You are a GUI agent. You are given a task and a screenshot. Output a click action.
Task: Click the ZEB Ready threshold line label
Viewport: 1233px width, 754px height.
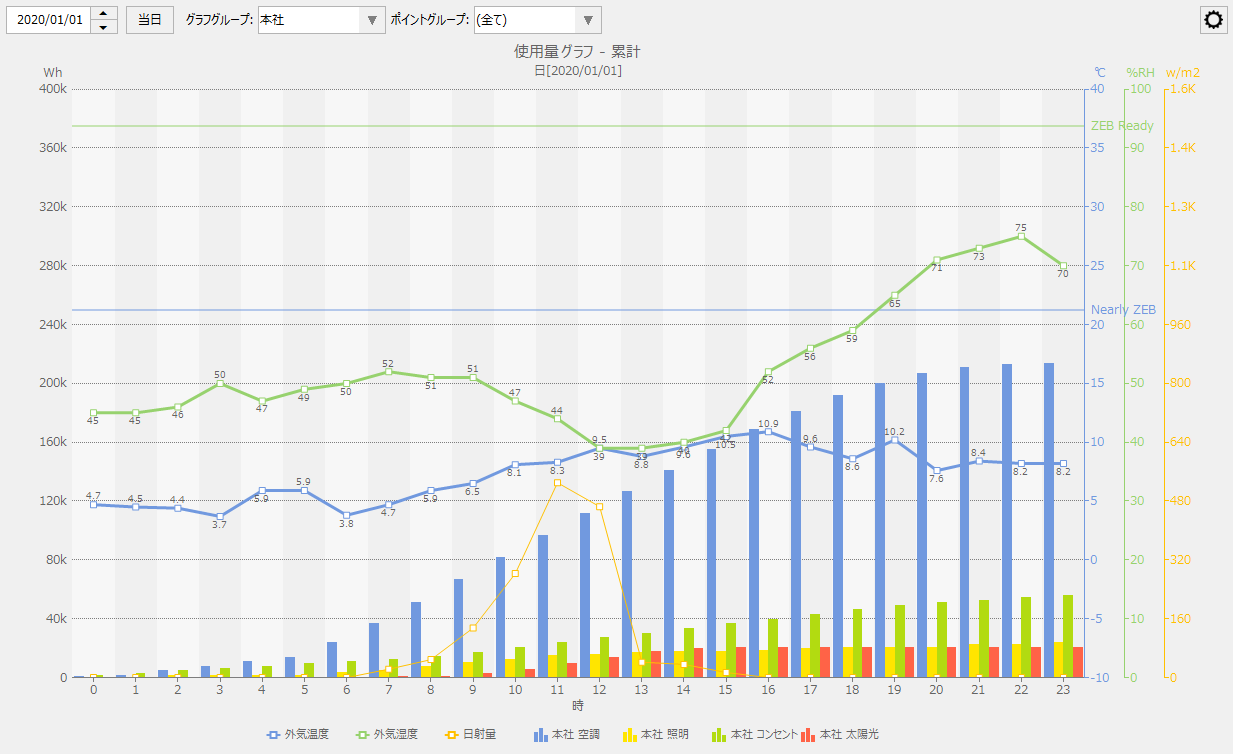coord(1122,126)
